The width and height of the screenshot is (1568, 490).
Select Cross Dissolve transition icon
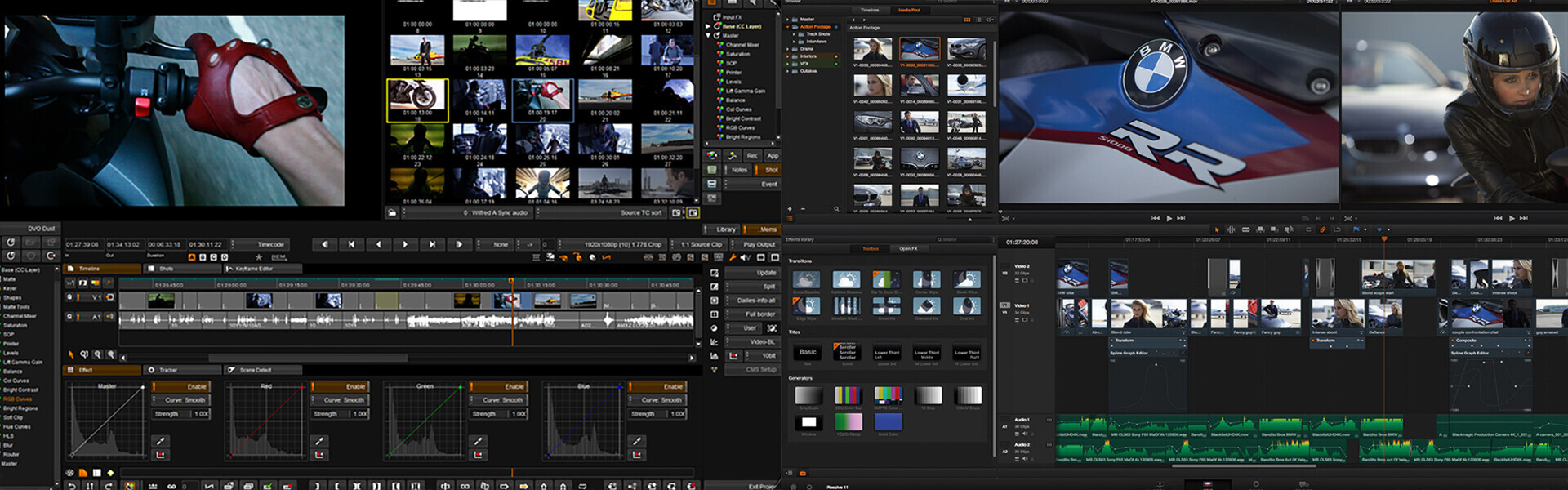click(806, 281)
